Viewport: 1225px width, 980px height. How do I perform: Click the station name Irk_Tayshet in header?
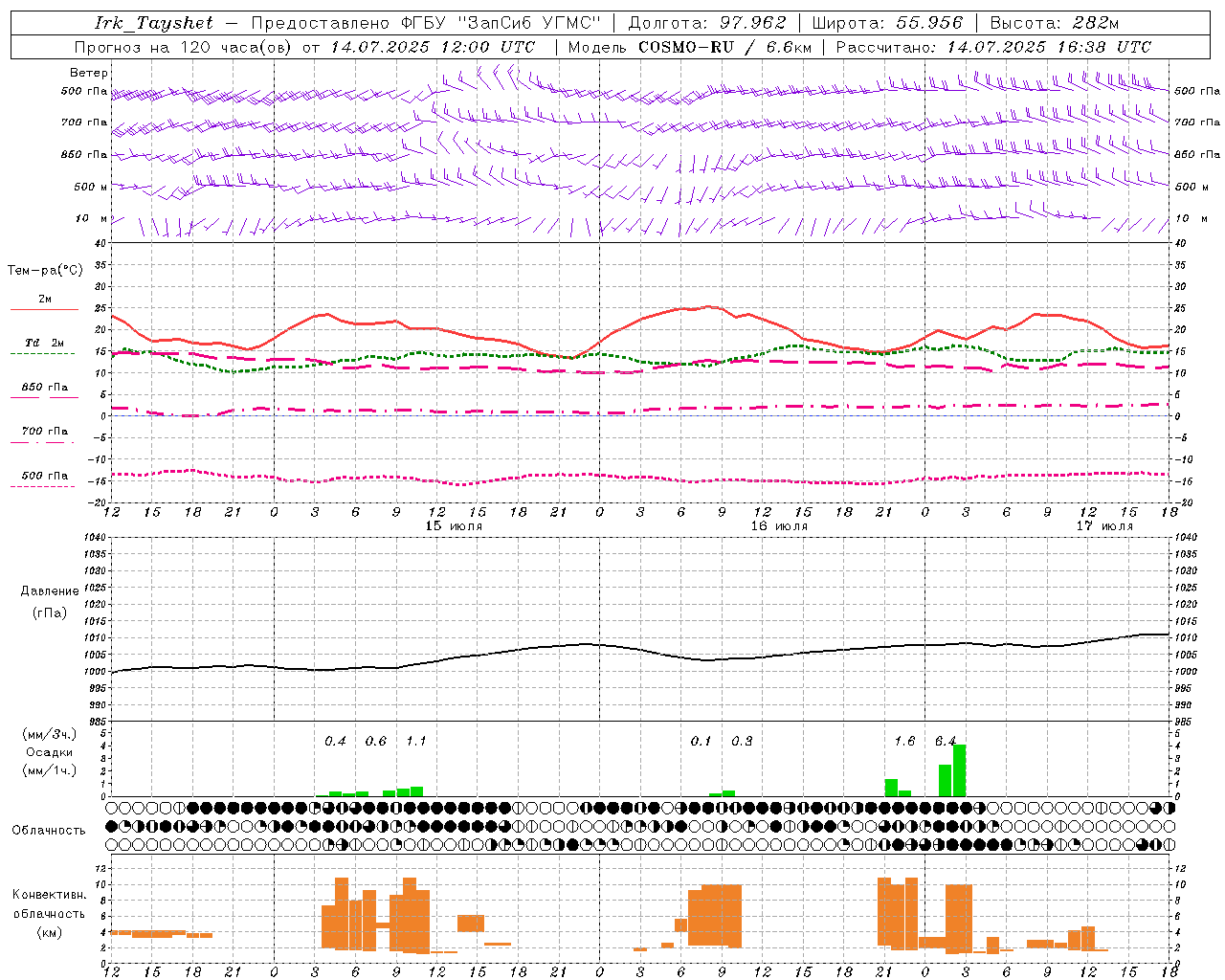tap(154, 23)
